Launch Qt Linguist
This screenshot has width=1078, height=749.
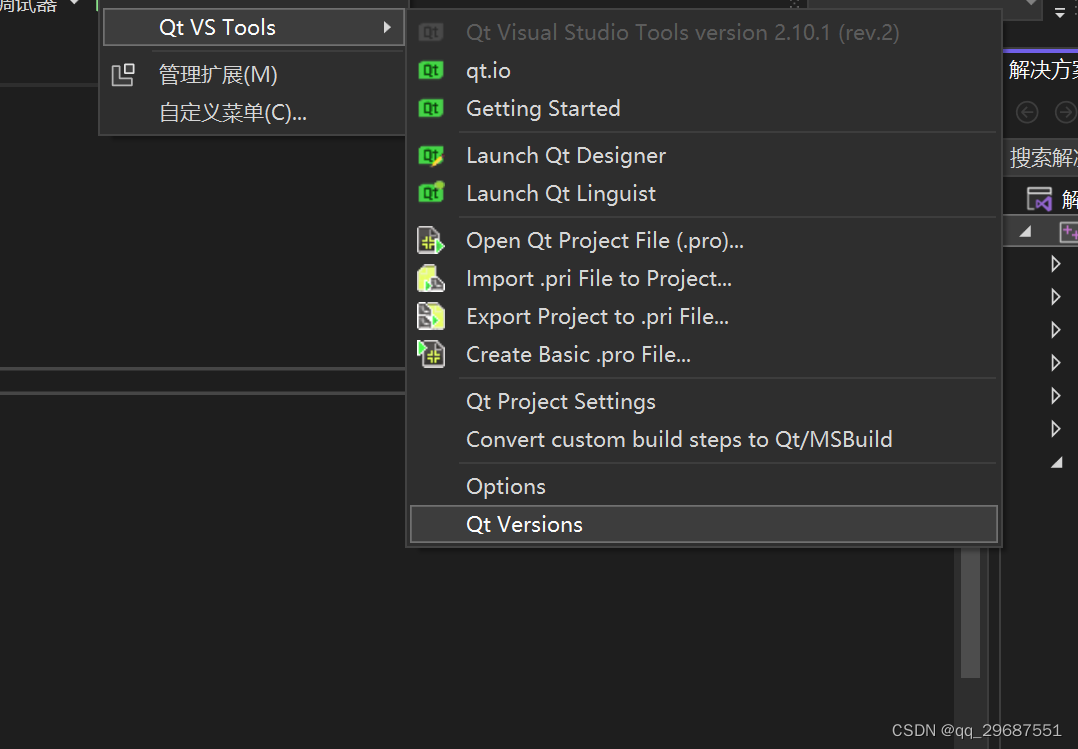[560, 193]
